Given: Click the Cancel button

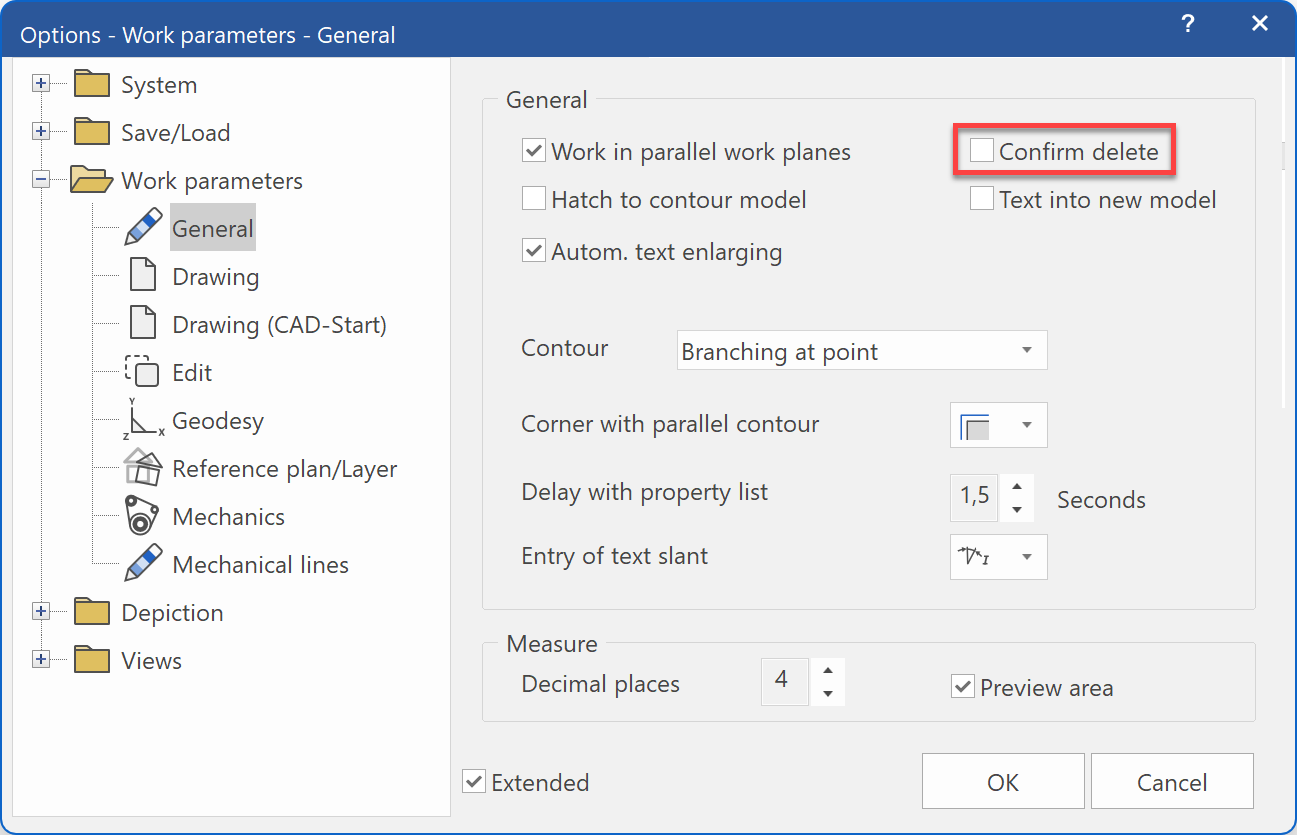Looking at the screenshot, I should (1172, 782).
